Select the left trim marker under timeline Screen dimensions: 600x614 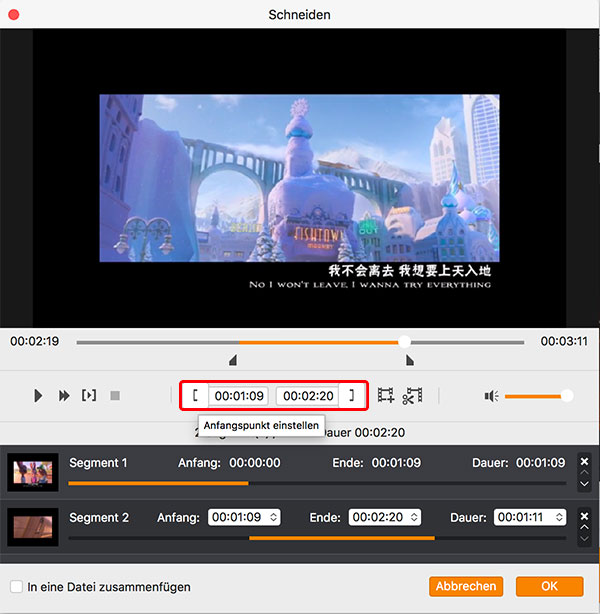click(233, 360)
